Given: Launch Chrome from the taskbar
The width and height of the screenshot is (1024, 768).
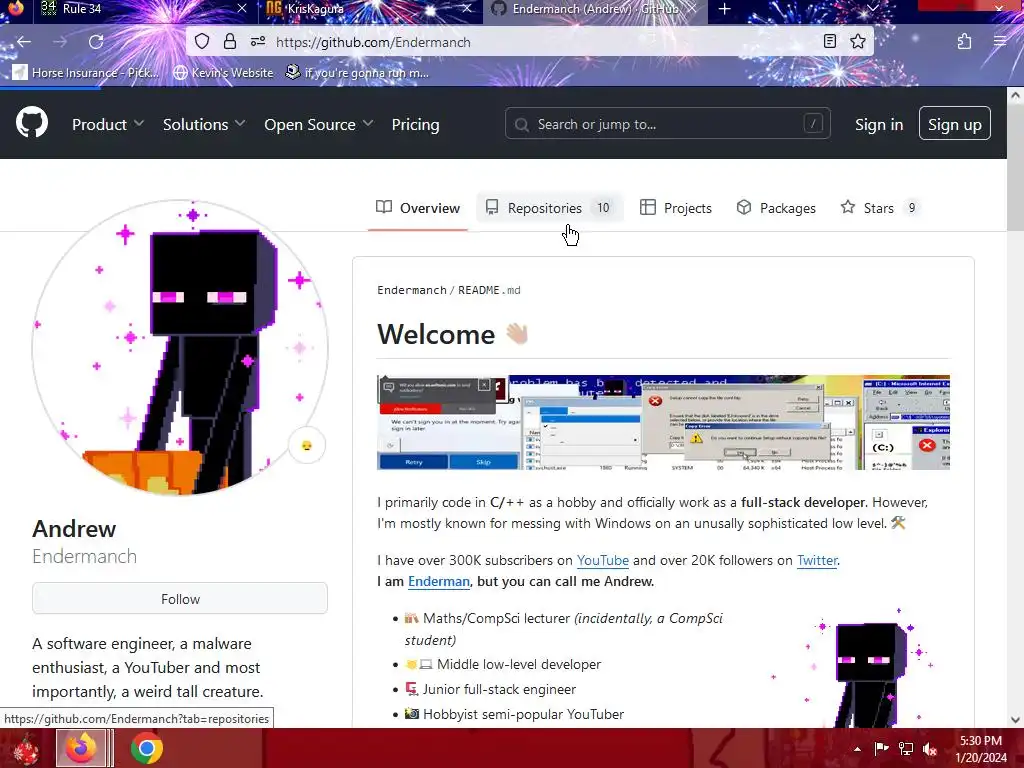Looking at the screenshot, I should pyautogui.click(x=147, y=748).
